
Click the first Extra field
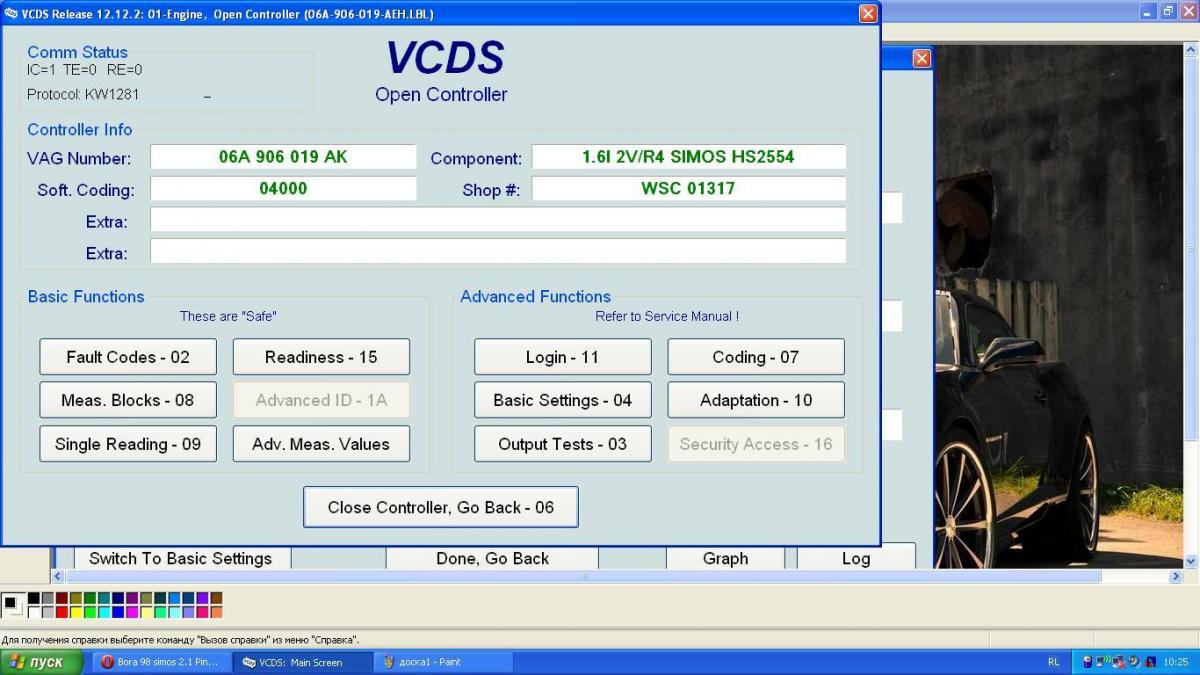[498, 220]
